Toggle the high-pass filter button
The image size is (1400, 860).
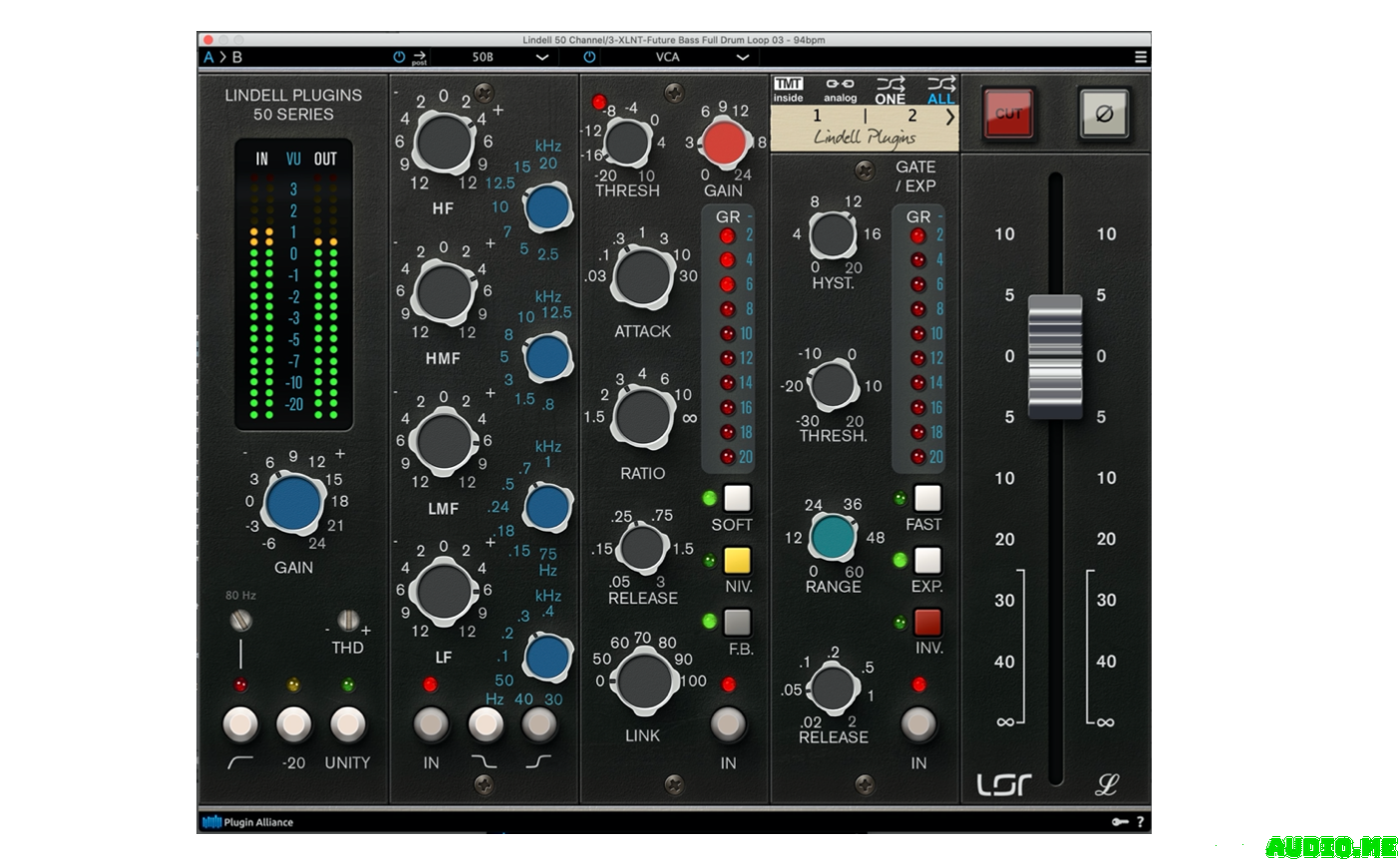click(240, 724)
